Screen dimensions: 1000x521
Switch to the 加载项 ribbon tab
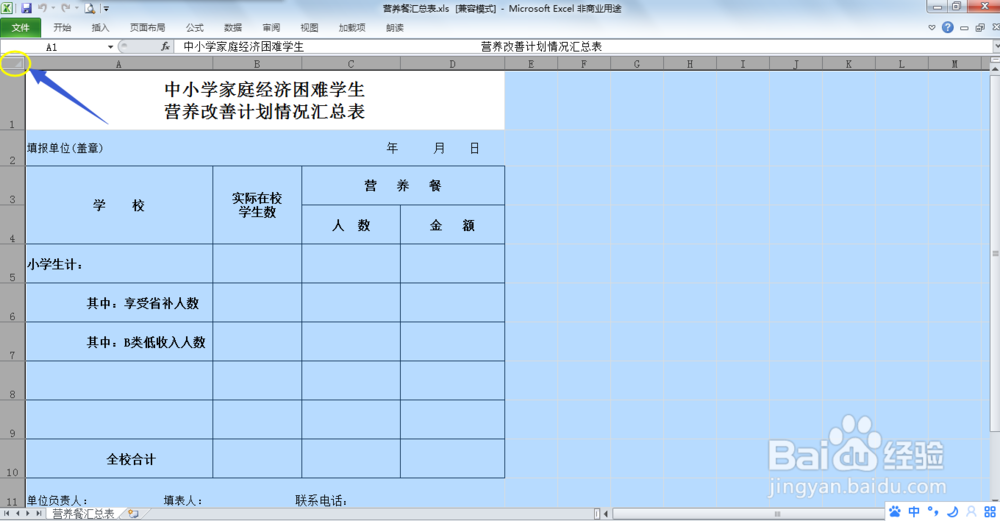(x=351, y=27)
